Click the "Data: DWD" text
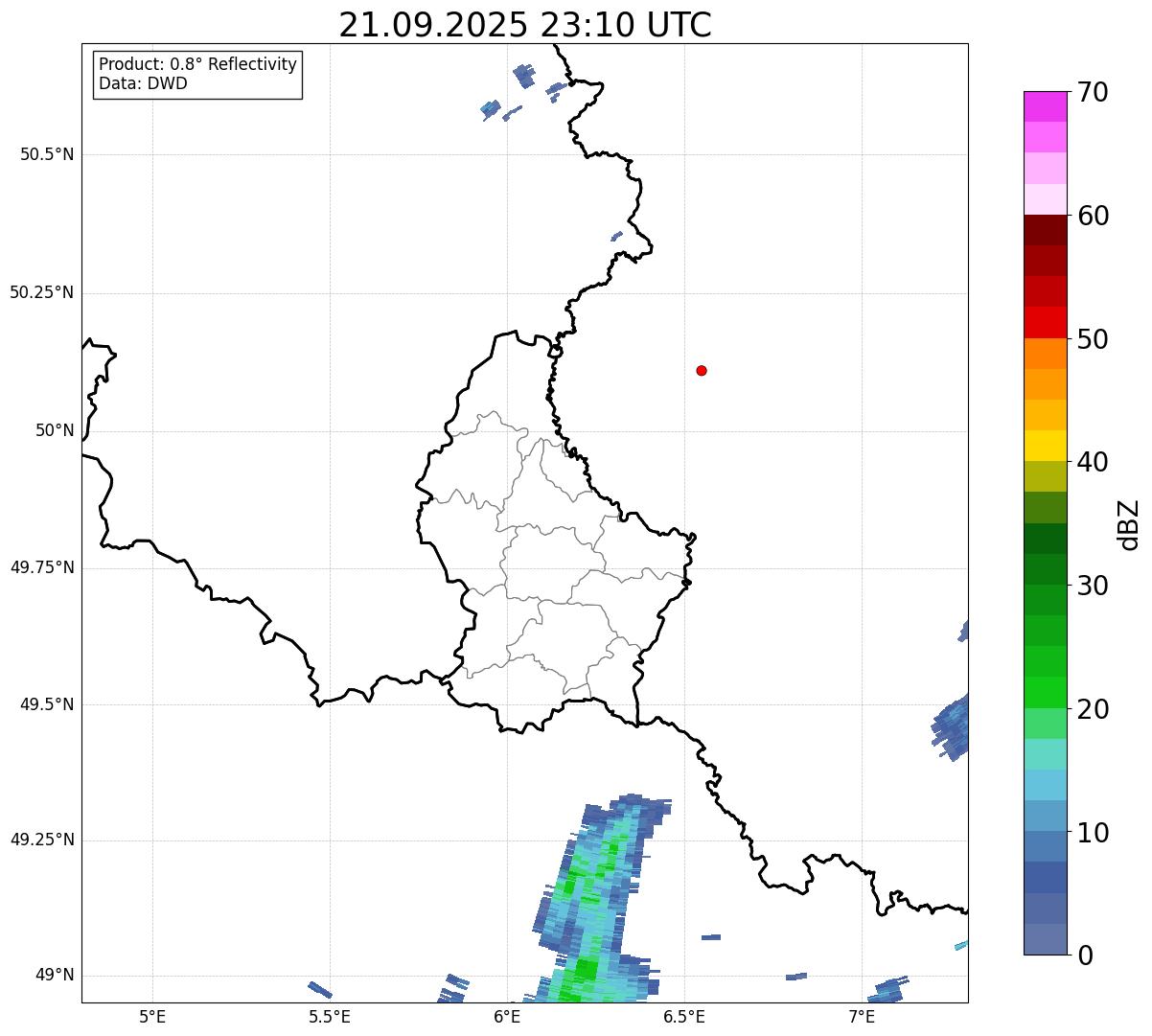 coord(143,83)
